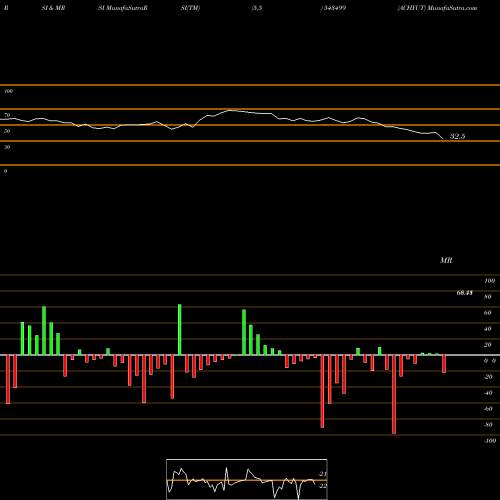Screen dimensions: 500x500
Task: Click the 100 label on left RSI axis
Action: [8, 91]
